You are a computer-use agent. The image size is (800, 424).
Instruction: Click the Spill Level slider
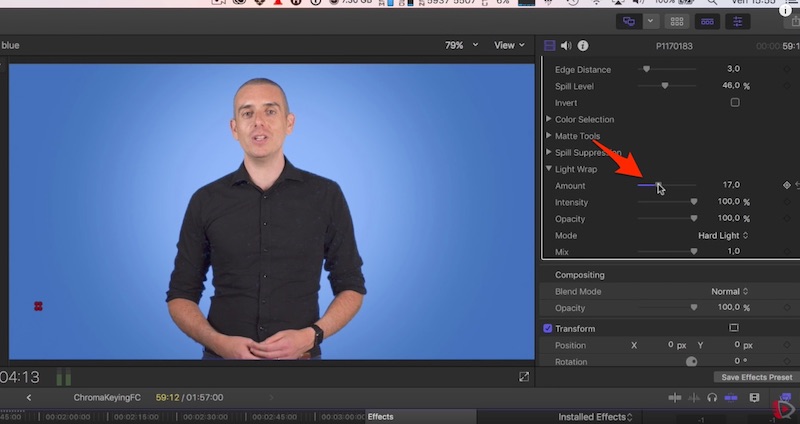667,86
